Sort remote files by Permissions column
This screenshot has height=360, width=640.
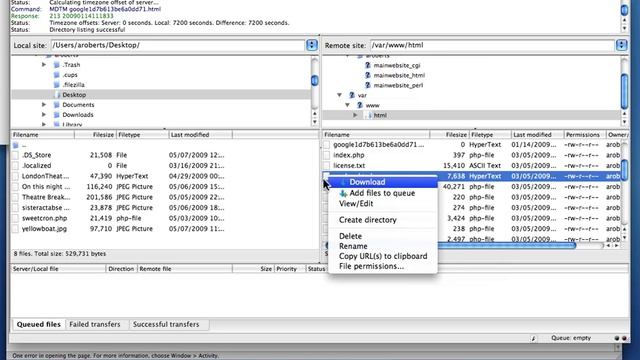[x=584, y=135]
